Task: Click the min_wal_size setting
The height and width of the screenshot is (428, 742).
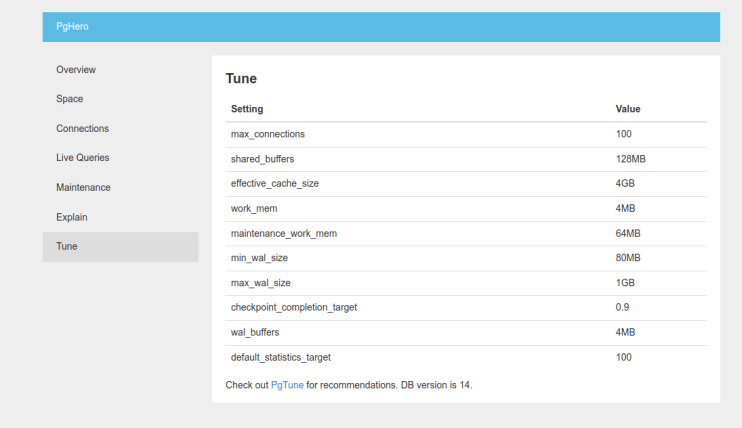Action: pos(261,258)
